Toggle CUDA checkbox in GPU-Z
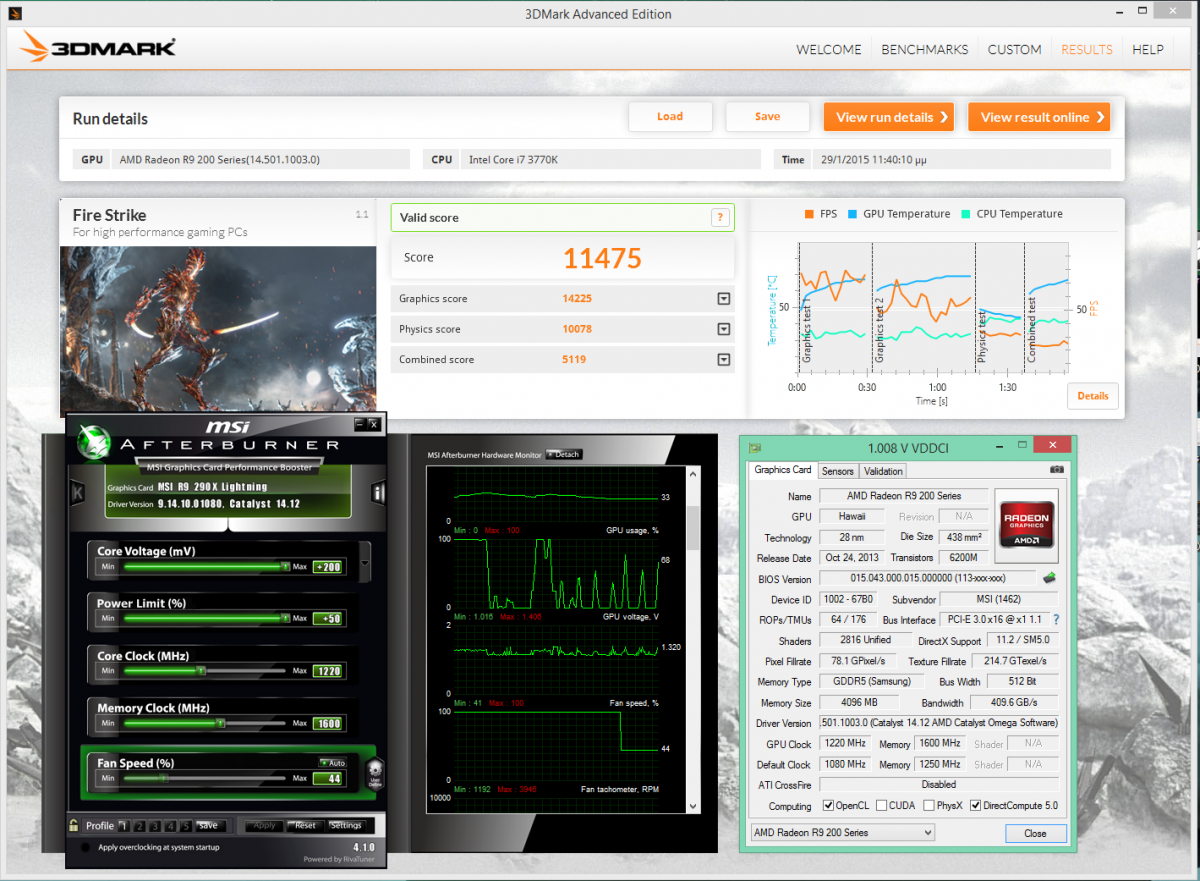 (880, 806)
